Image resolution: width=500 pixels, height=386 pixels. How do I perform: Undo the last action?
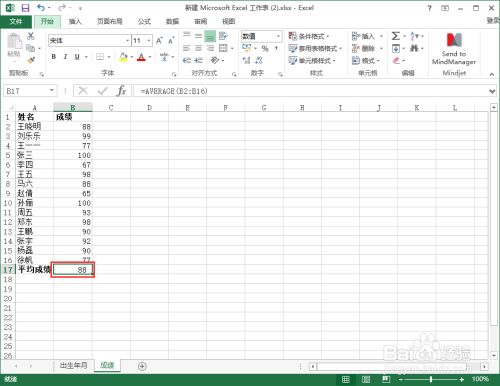(x=41, y=8)
